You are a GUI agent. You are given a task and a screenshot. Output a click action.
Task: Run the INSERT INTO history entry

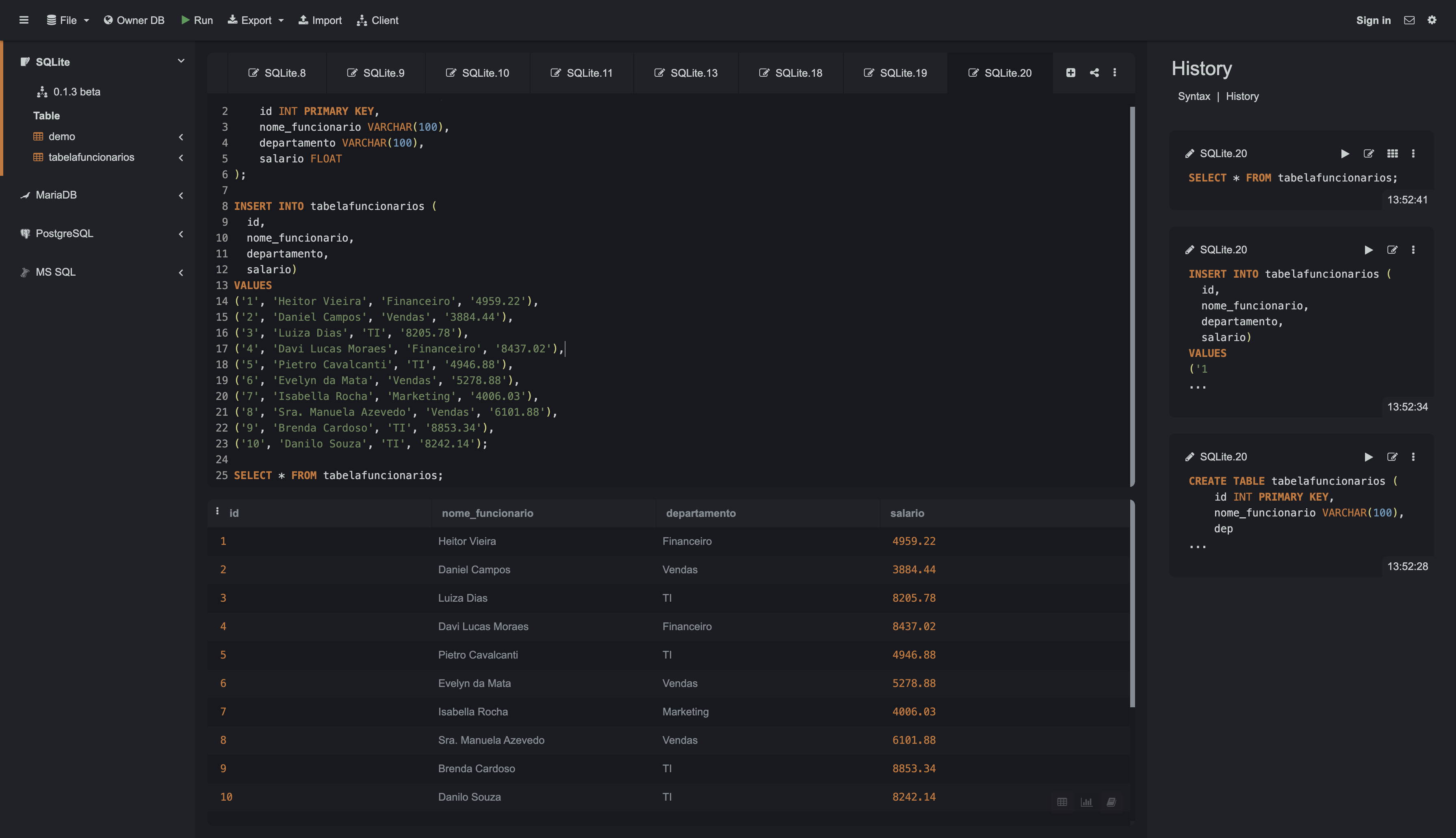1369,250
